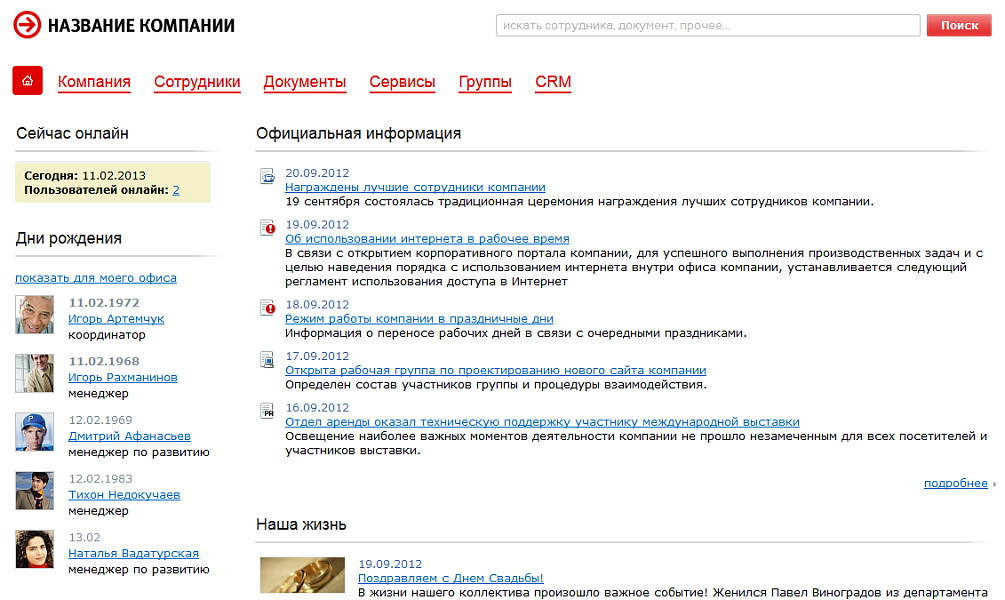Open the Сервисы section
1005x600 pixels.
402,83
